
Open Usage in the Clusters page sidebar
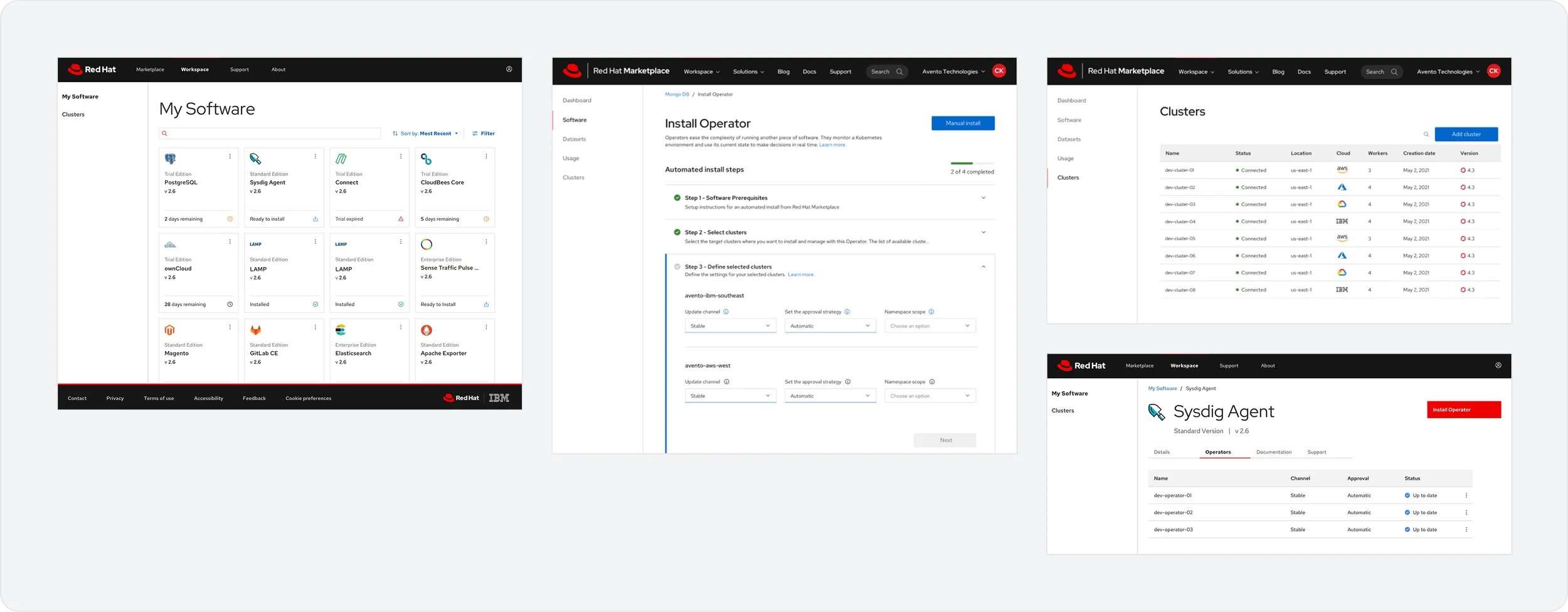coord(1066,159)
